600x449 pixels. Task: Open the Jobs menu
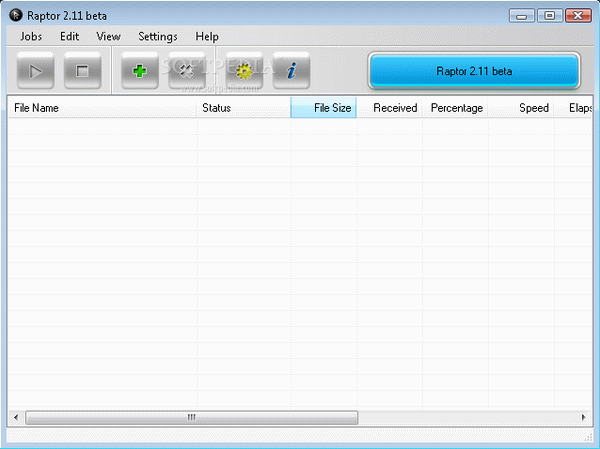31,36
